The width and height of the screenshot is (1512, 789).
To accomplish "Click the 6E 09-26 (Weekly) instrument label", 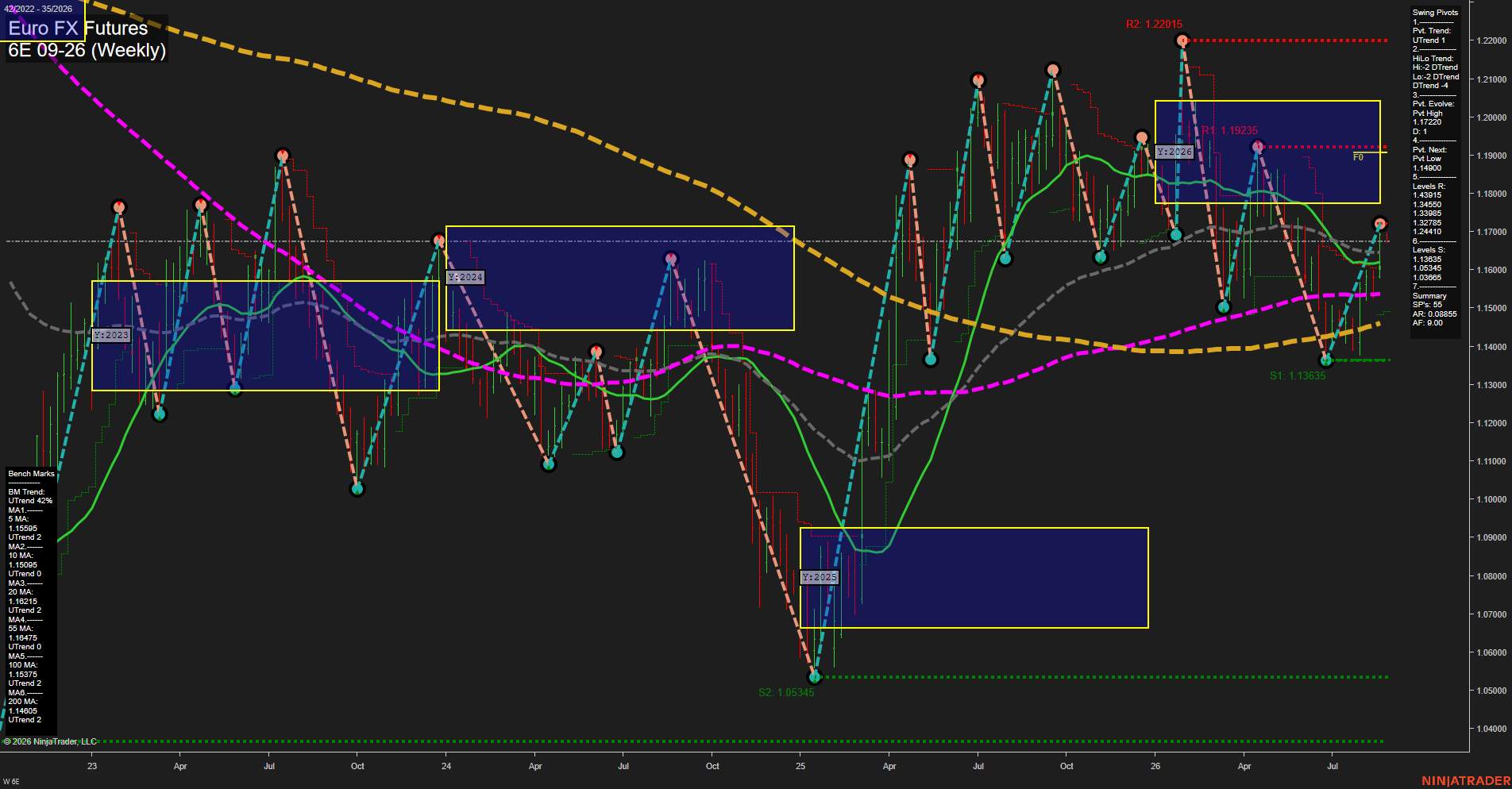I will [x=87, y=50].
